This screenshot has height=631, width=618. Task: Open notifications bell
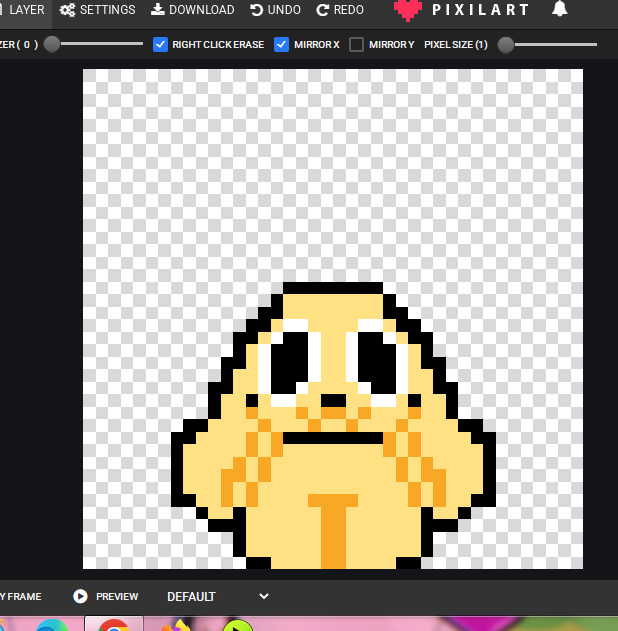coord(560,9)
